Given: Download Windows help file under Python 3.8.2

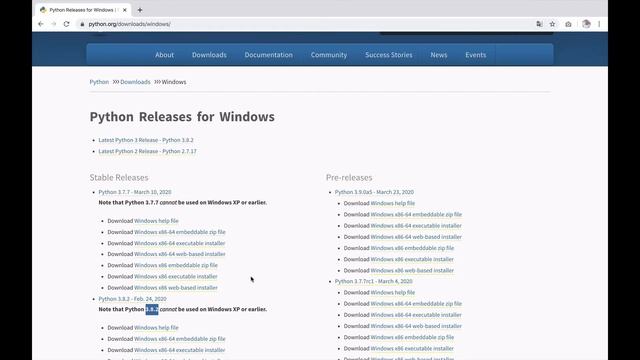Looking at the screenshot, I should (x=156, y=328).
